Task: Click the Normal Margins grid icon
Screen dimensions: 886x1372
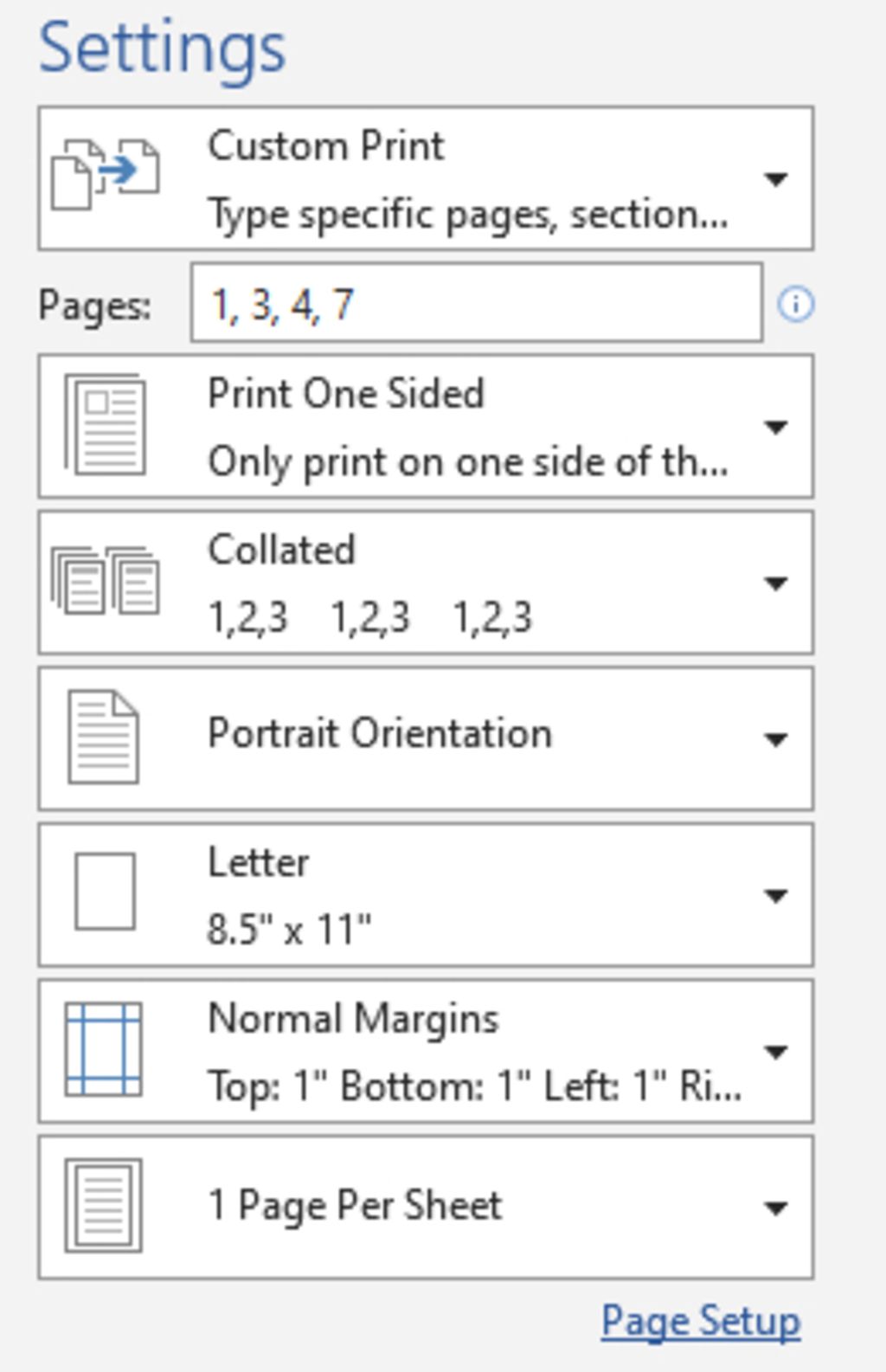Action: (x=104, y=1049)
